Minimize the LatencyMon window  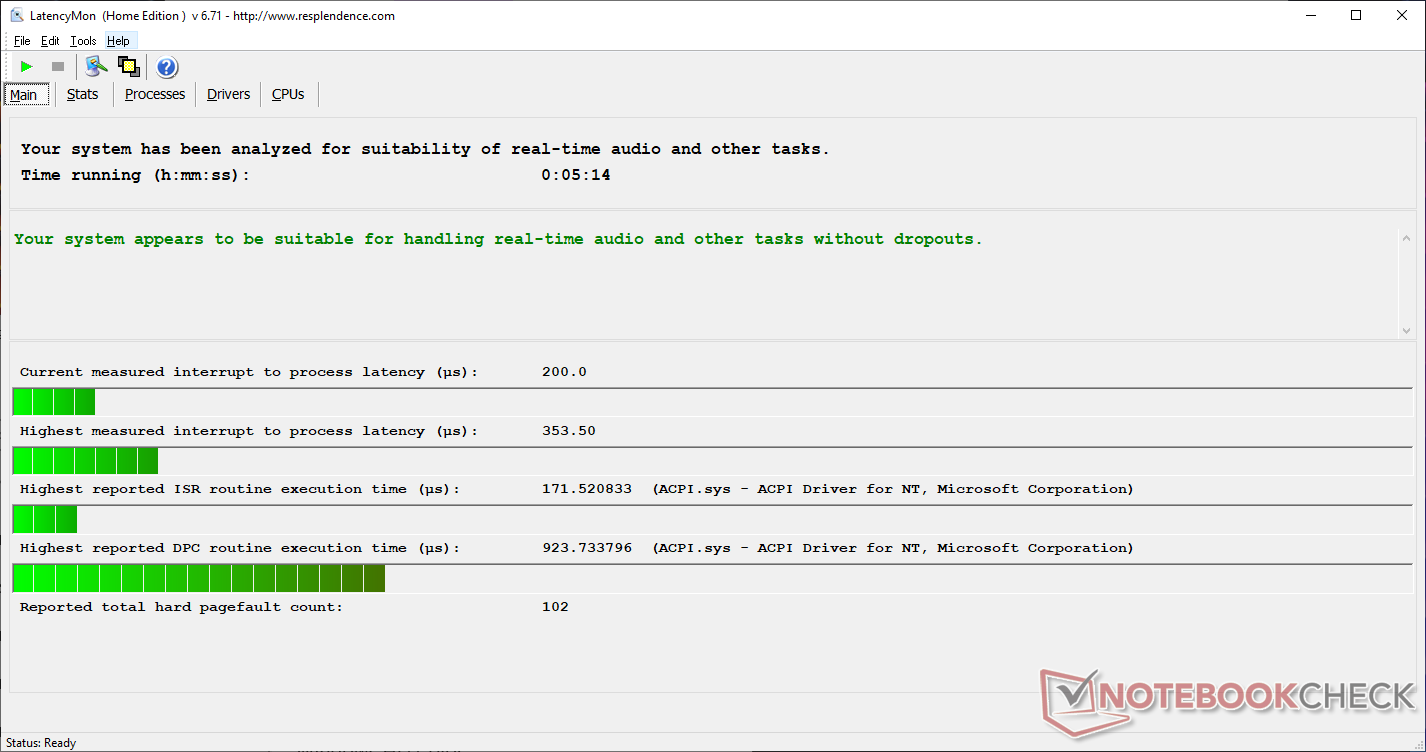coord(1310,15)
